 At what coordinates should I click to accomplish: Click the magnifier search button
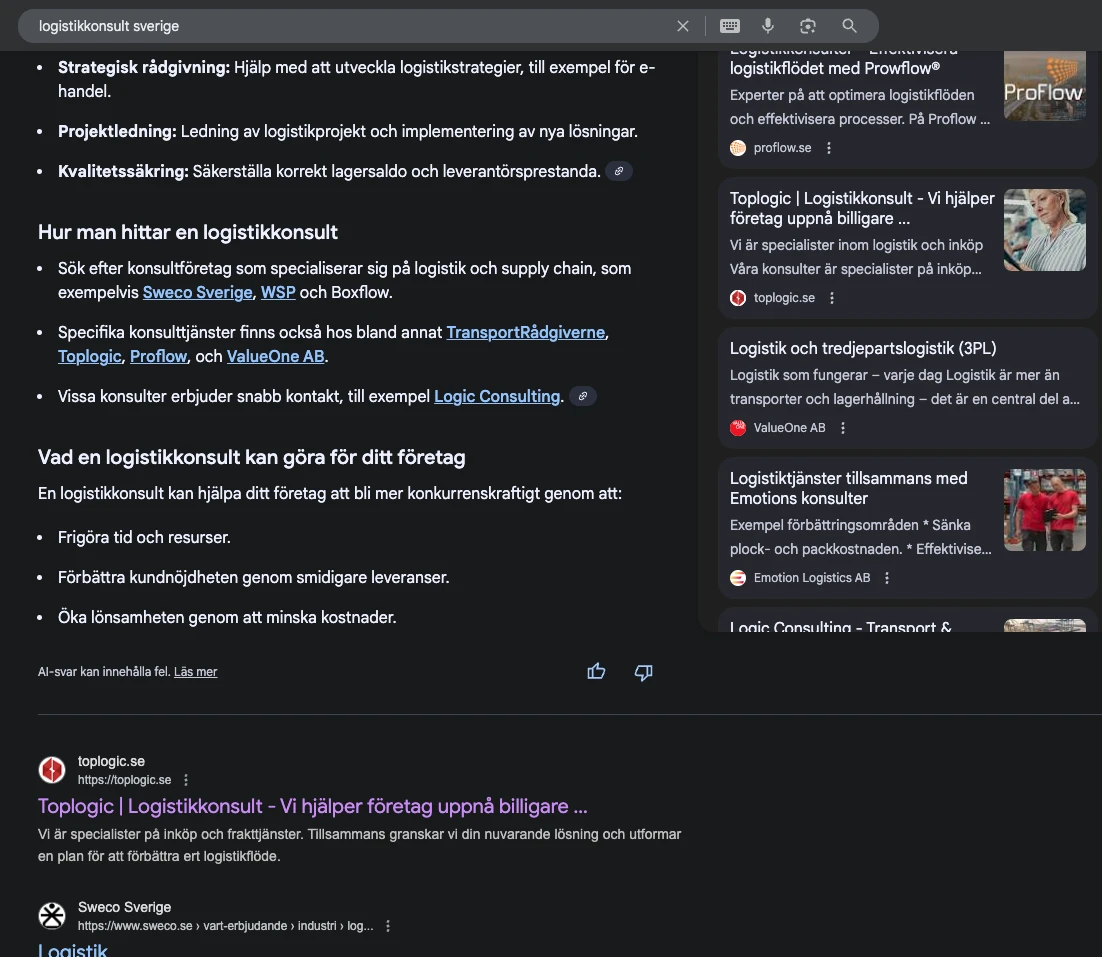tap(849, 26)
